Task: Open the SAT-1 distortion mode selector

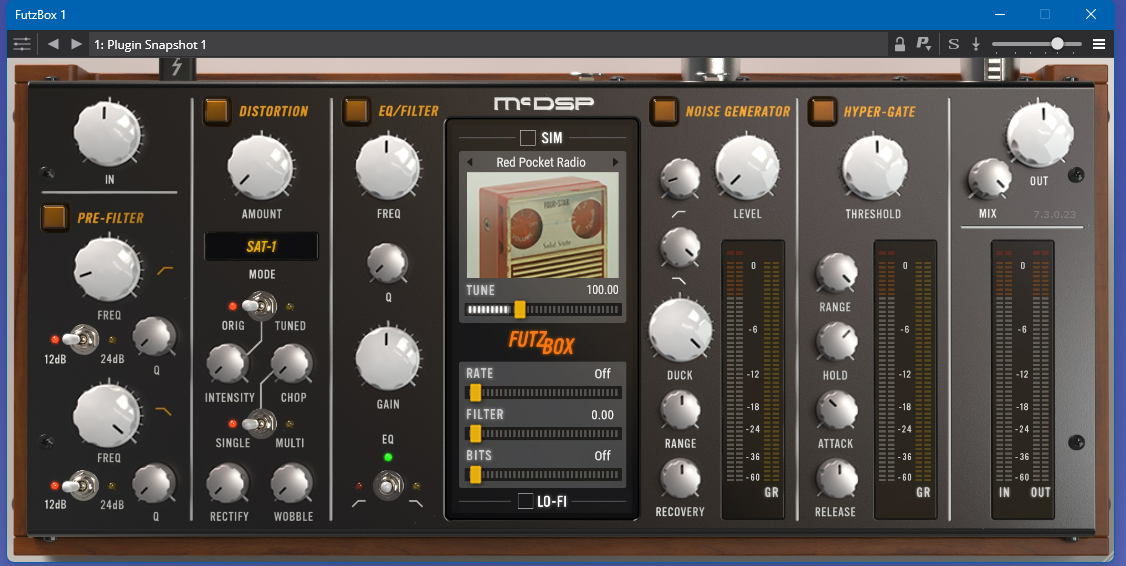Action: 261,247
